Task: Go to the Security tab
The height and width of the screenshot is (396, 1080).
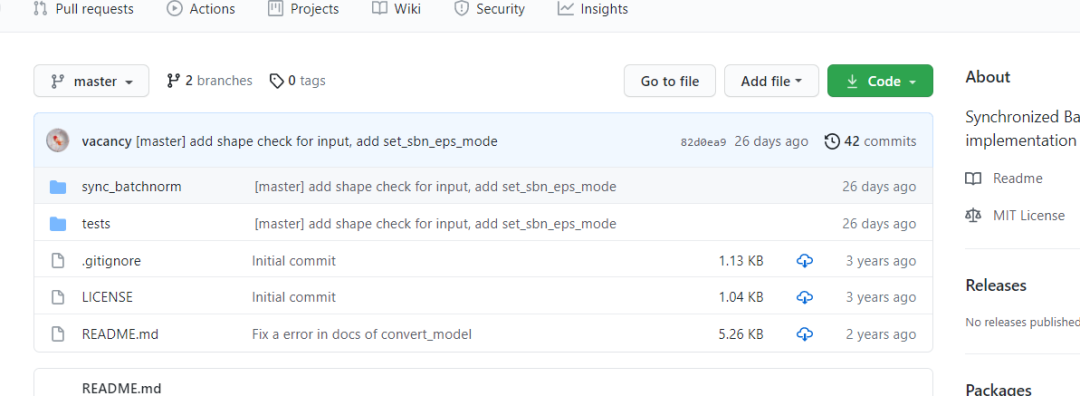Action: coord(489,9)
